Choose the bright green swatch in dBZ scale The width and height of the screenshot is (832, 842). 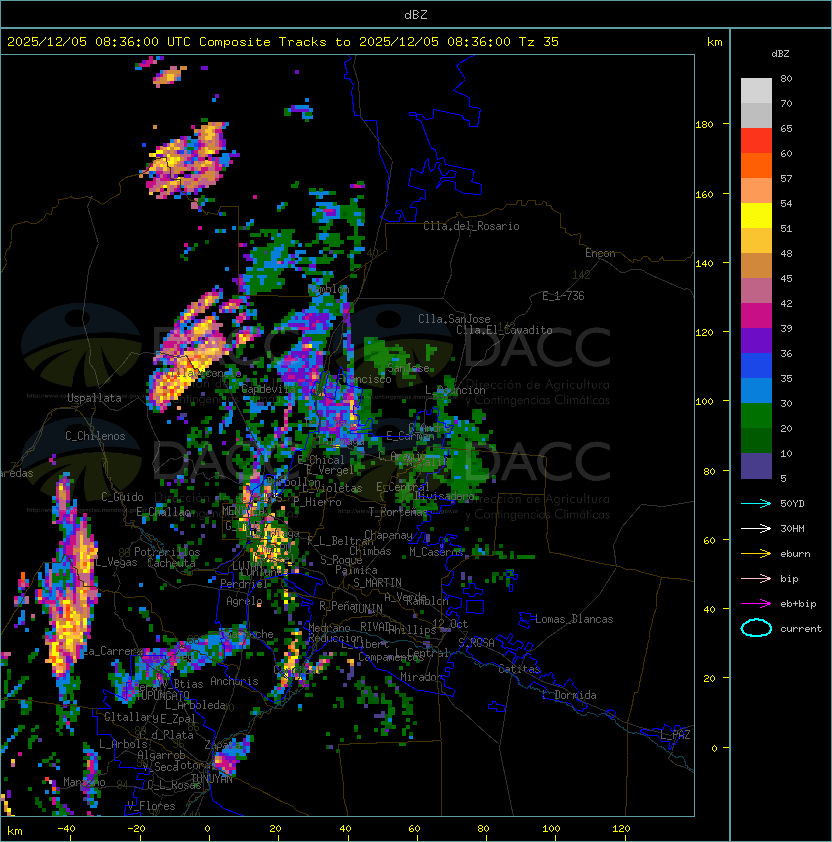tap(756, 416)
